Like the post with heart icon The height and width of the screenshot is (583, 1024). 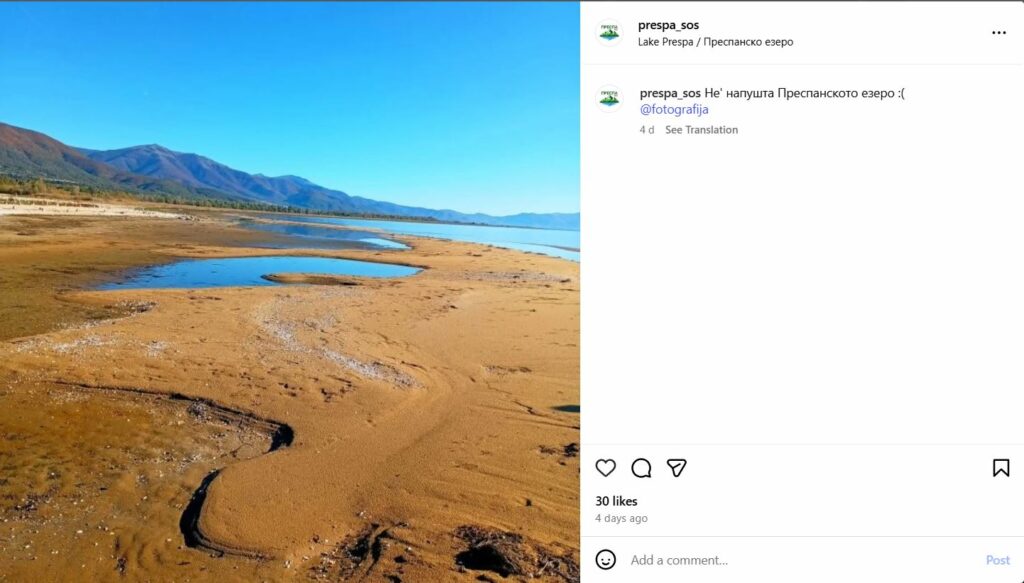[x=606, y=468]
